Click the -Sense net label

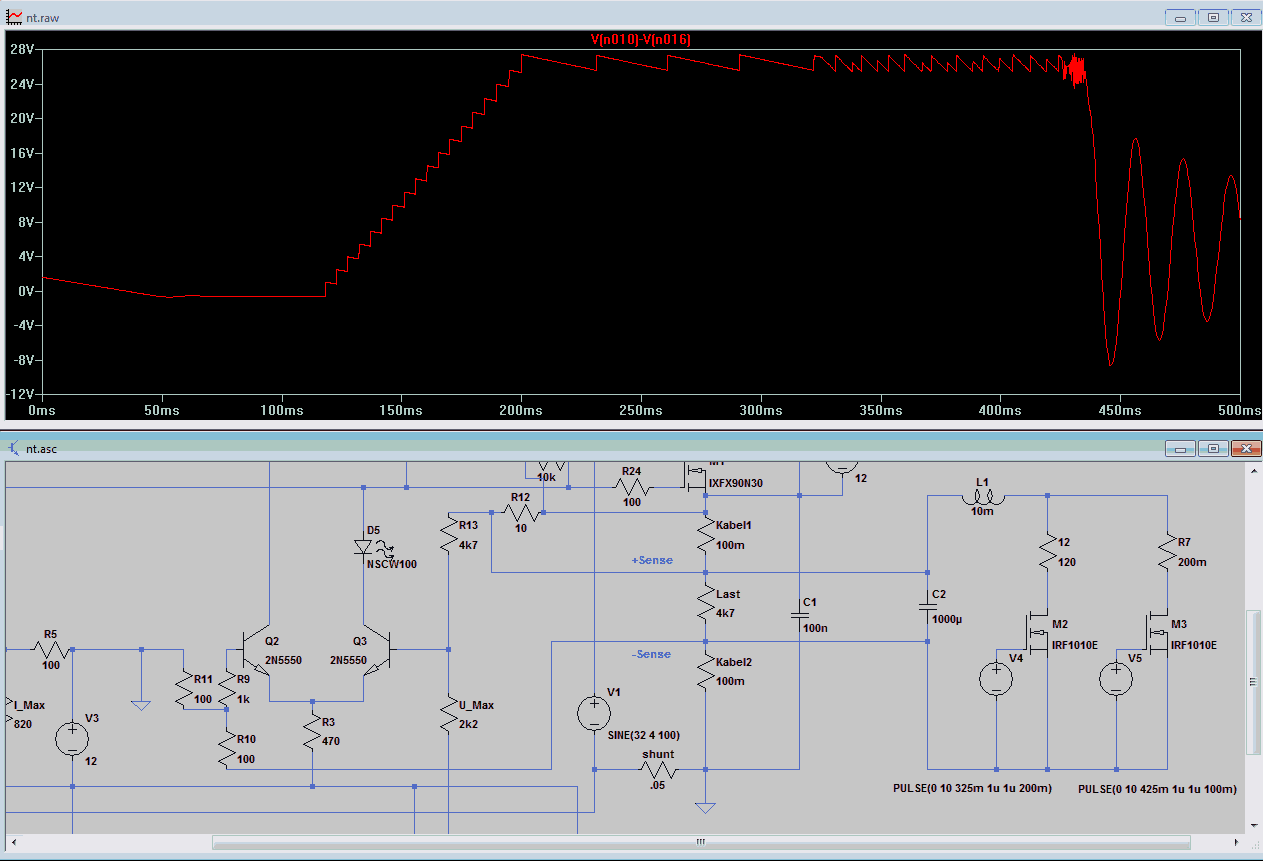pos(651,654)
